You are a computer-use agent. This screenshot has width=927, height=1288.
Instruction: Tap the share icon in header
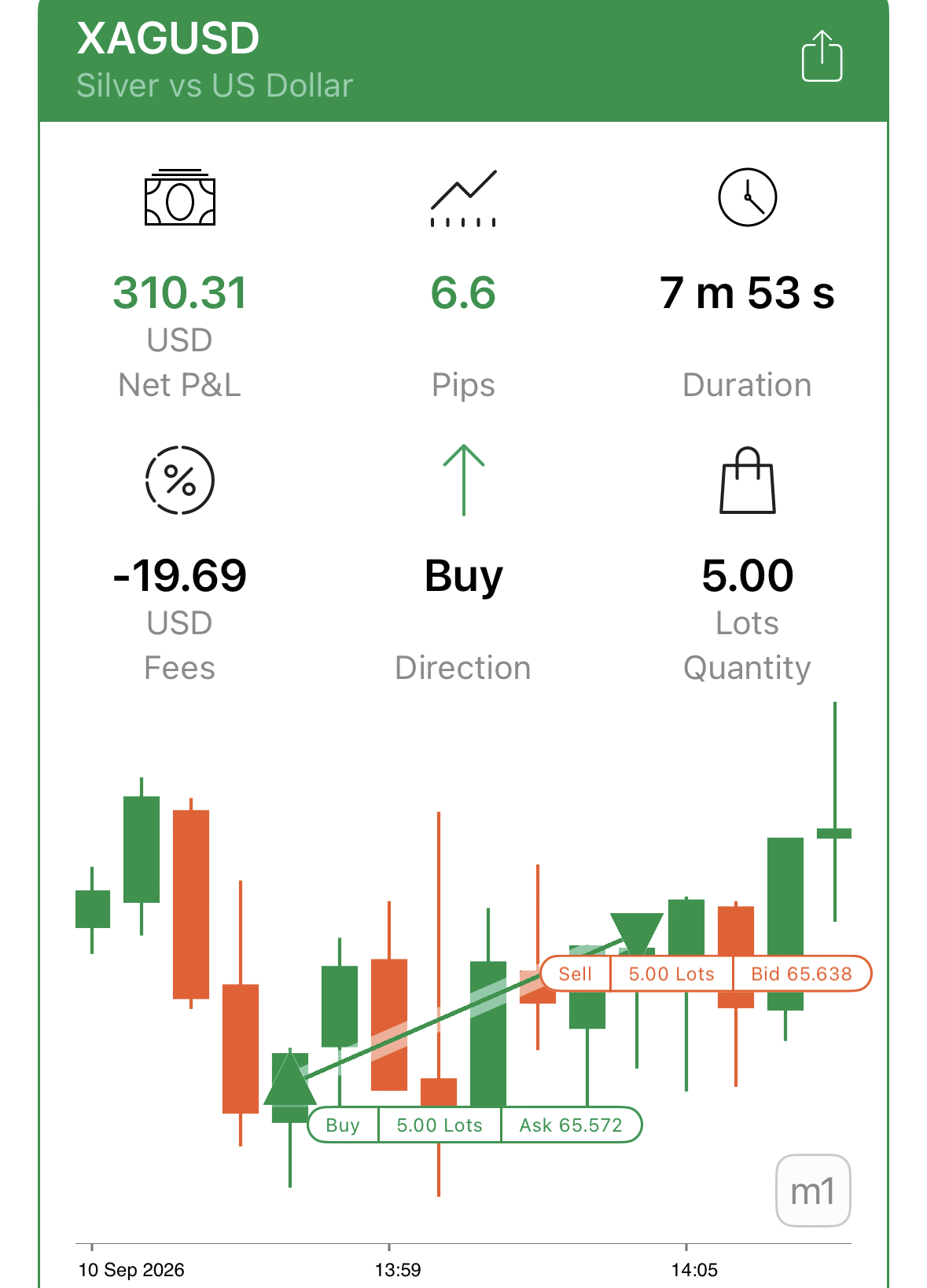tap(822, 56)
